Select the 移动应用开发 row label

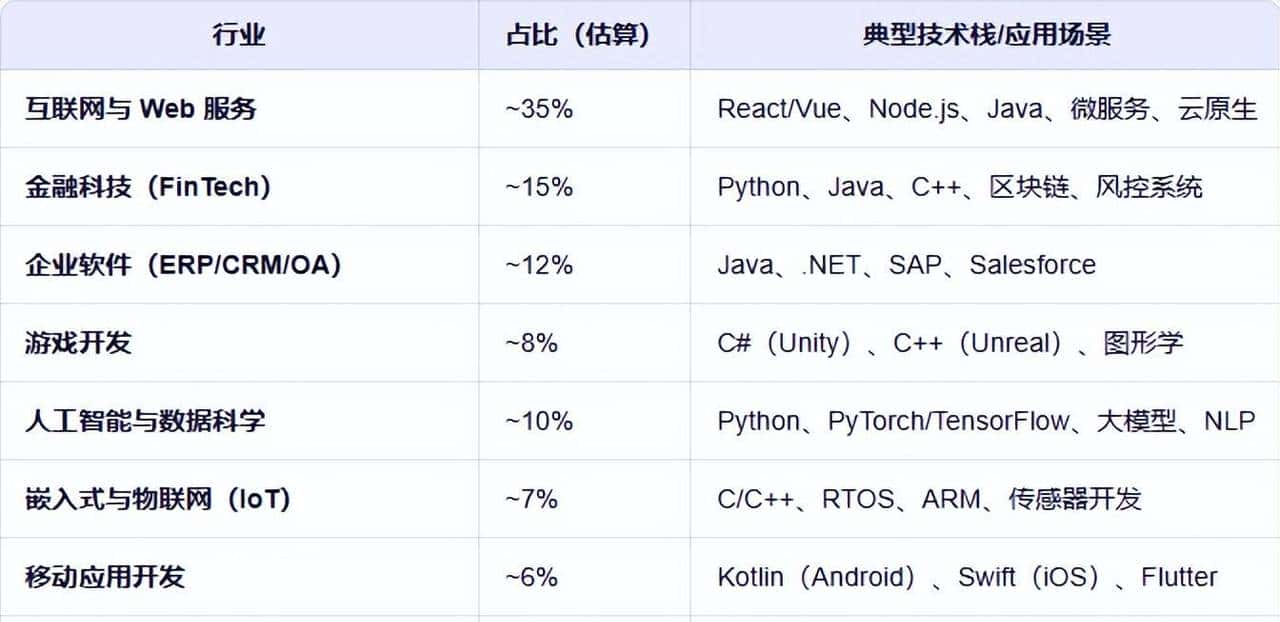[x=105, y=577]
